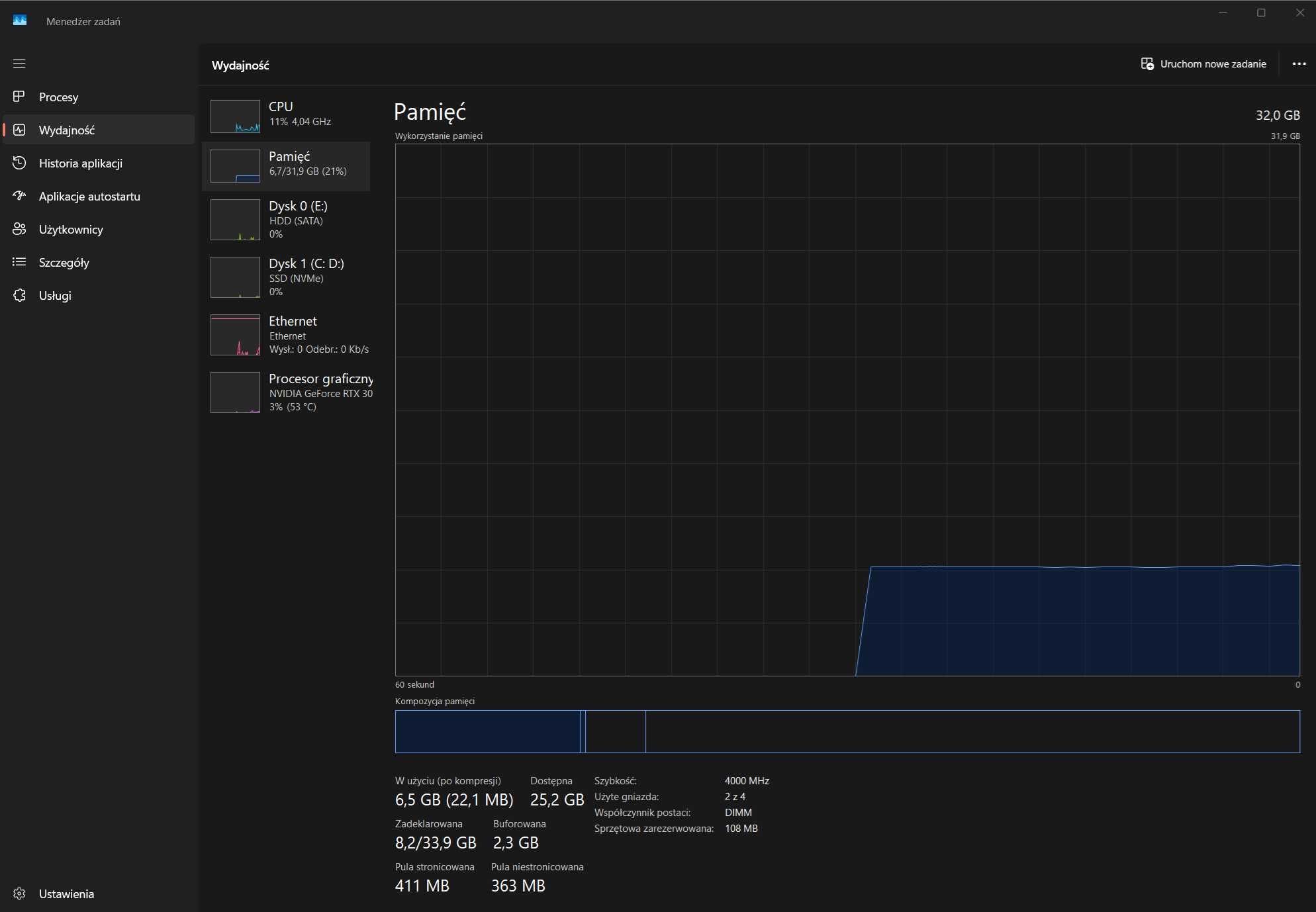Click the '8,2/33,9 GB' committed value
Screen dimensions: 1316x912
tap(436, 843)
